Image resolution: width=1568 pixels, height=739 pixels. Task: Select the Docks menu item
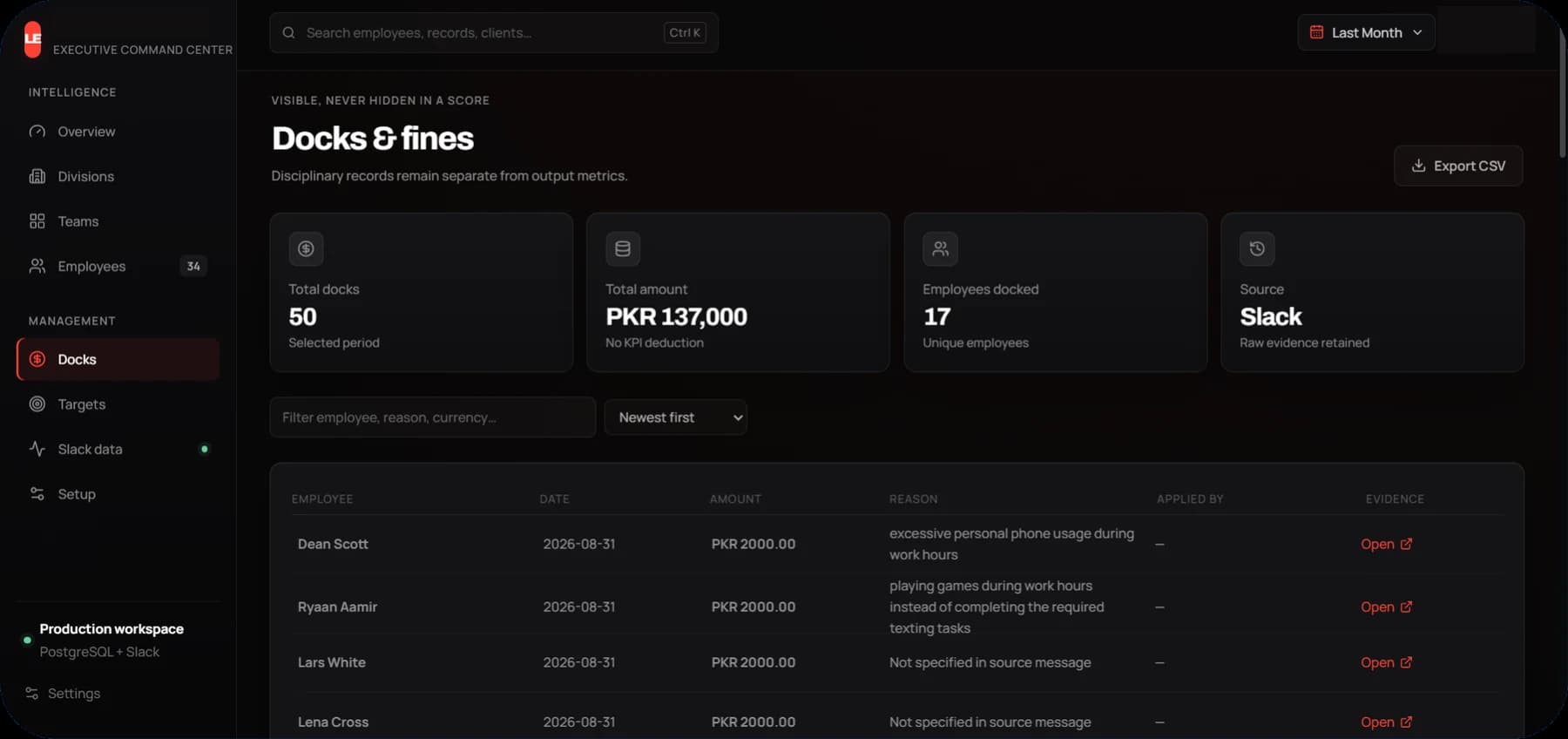pyautogui.click(x=118, y=359)
